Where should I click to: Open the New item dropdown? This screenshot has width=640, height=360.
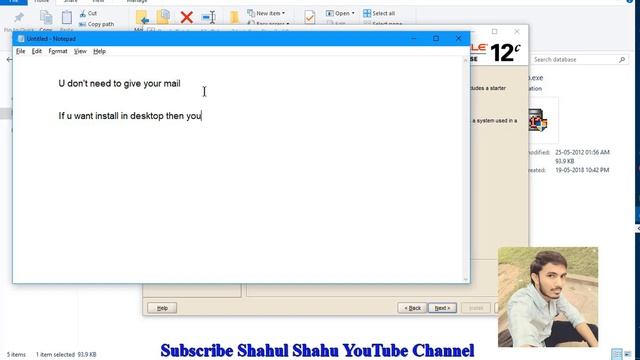tap(266, 13)
